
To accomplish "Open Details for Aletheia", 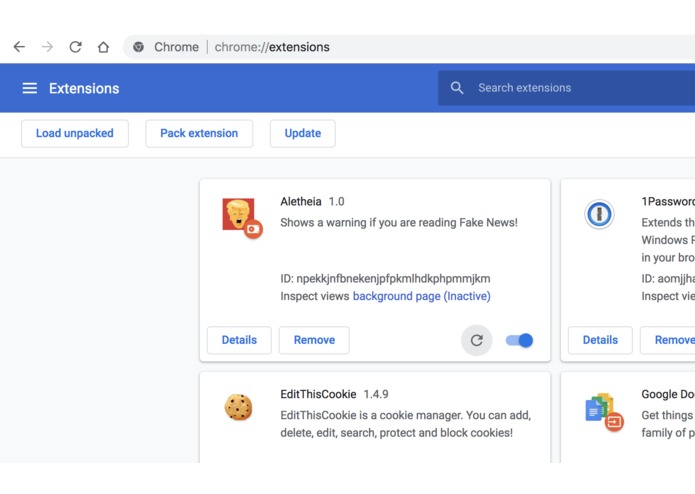I will (239, 340).
